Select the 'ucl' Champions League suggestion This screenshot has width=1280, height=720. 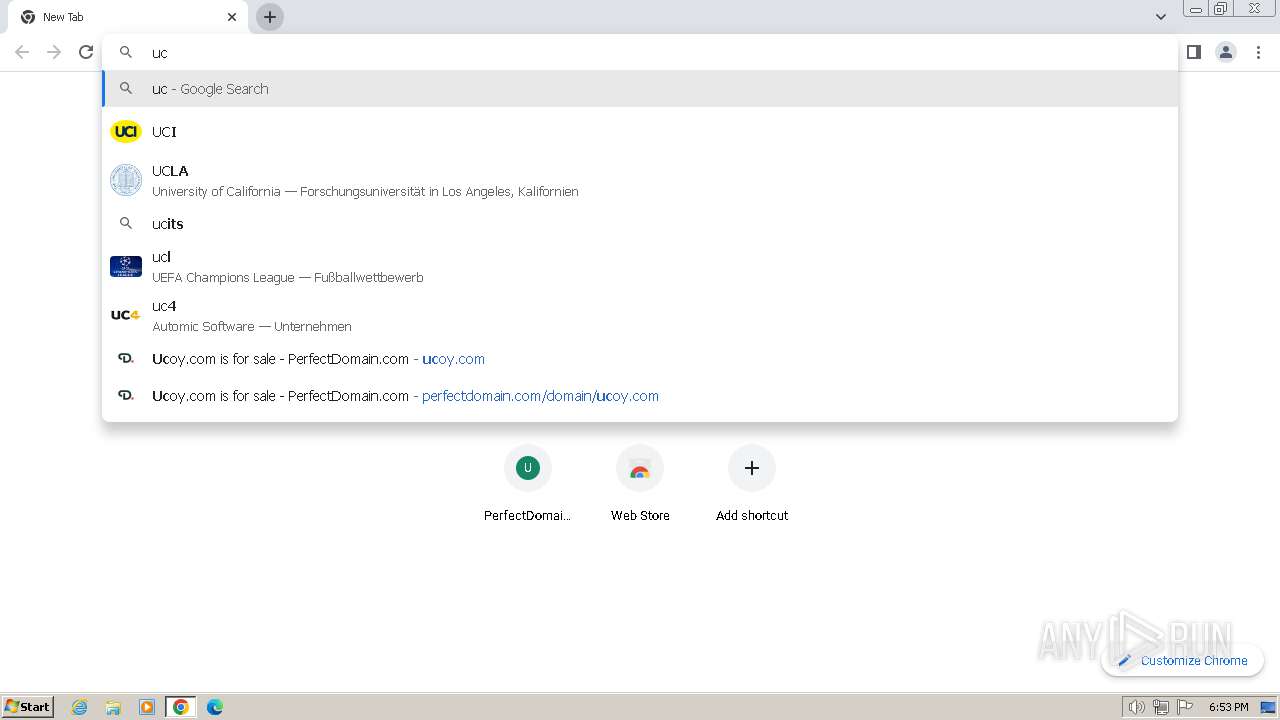(x=640, y=266)
